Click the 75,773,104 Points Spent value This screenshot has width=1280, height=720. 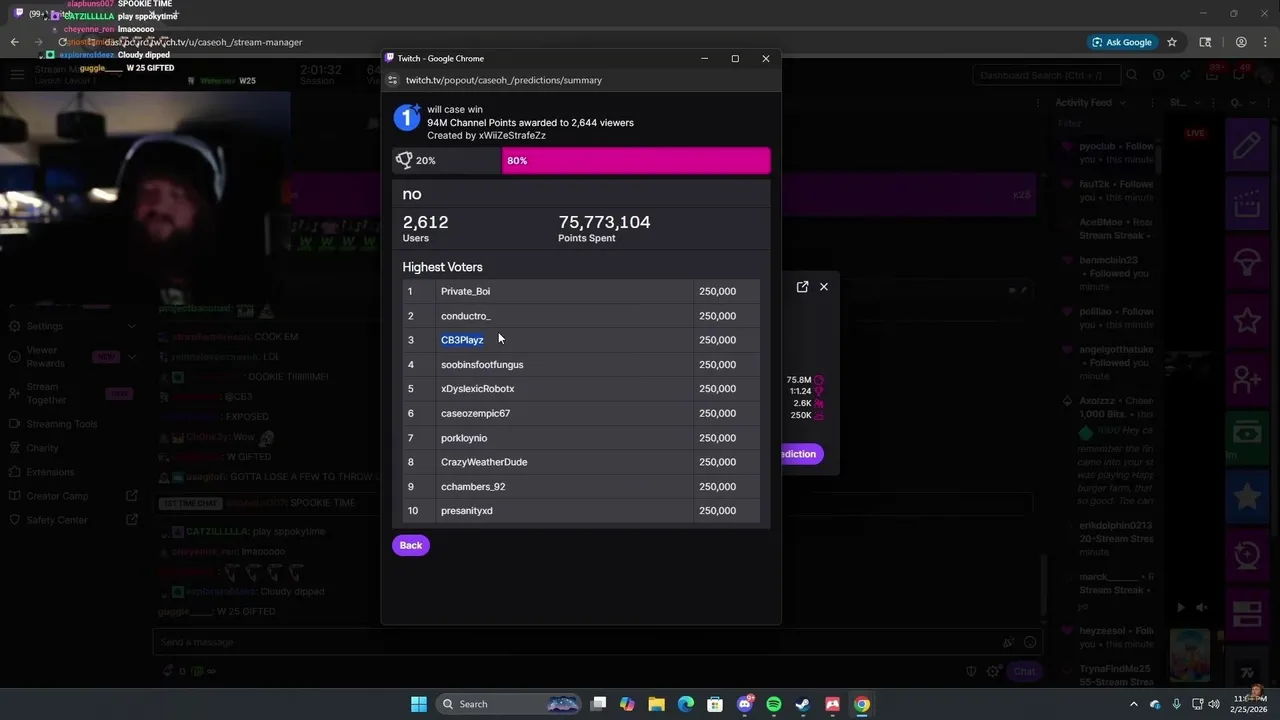coord(604,222)
